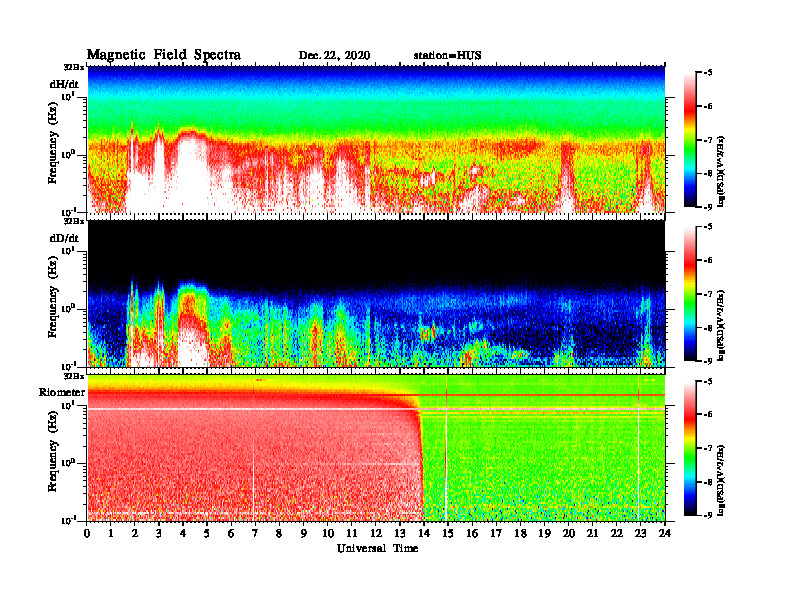Click Universal Time tick label 0
This screenshot has width=792, height=612.
pyautogui.click(x=87, y=533)
